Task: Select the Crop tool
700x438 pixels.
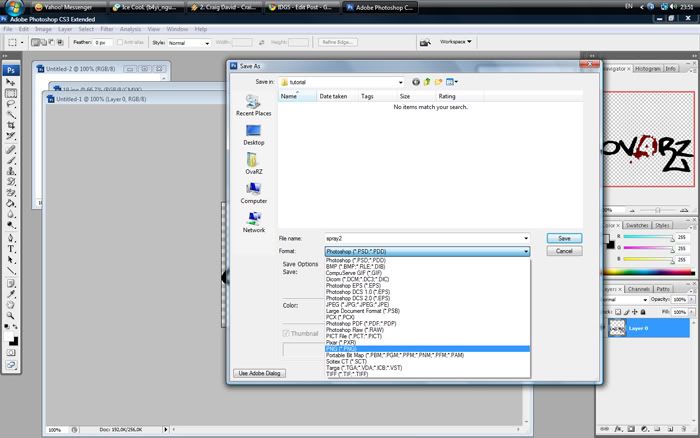Action: [11, 125]
